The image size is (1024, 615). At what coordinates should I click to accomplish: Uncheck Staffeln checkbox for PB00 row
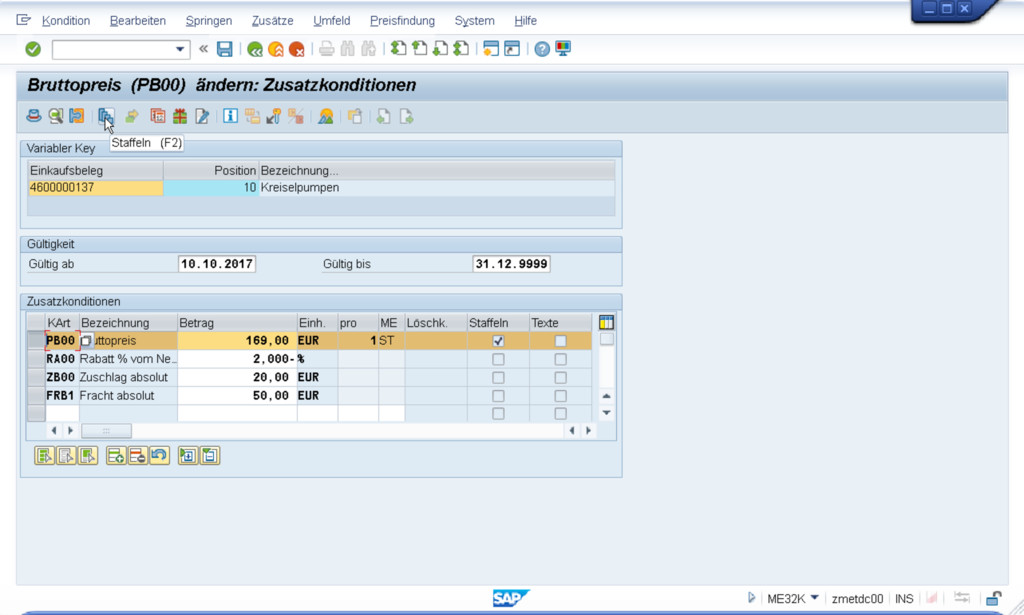[498, 341]
